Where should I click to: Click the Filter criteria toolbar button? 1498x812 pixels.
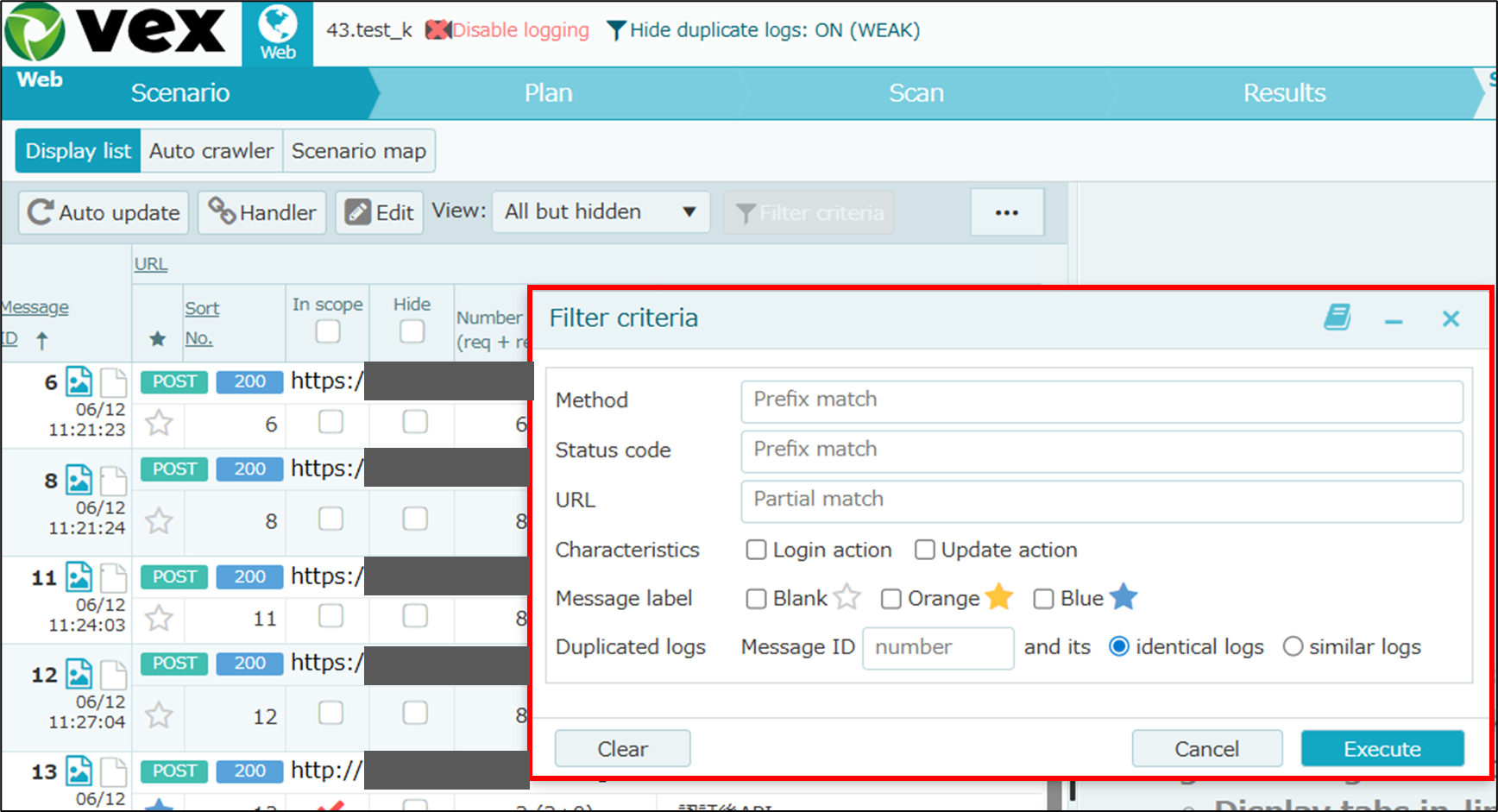point(809,212)
